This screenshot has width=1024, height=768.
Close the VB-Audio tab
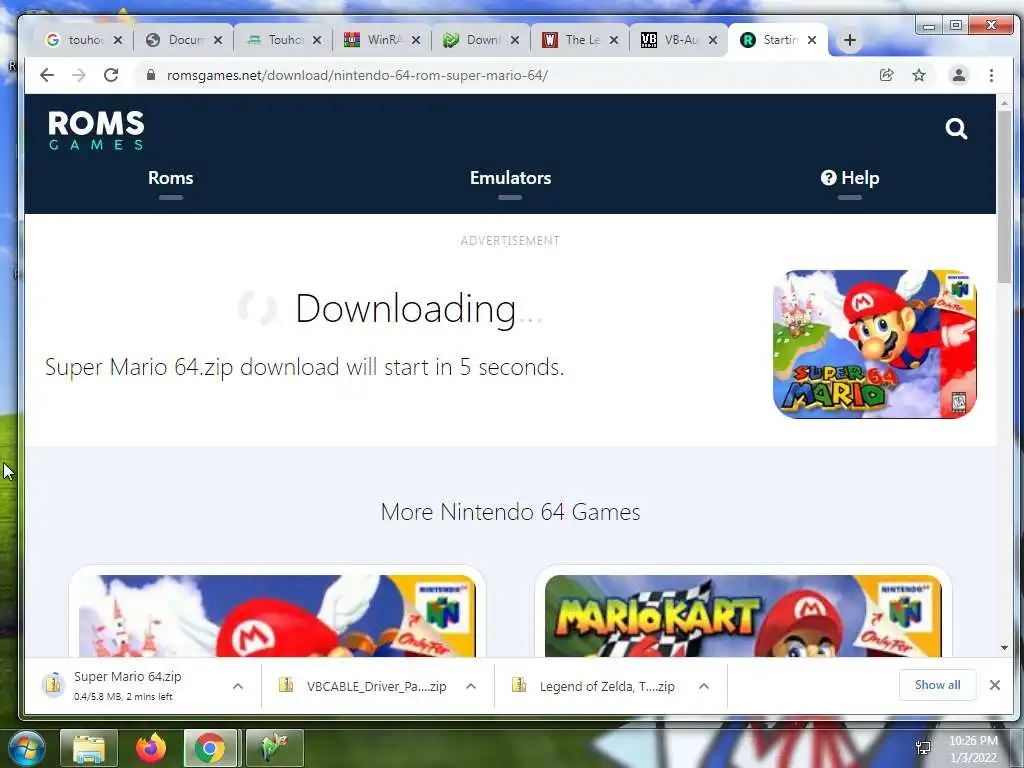tap(713, 40)
